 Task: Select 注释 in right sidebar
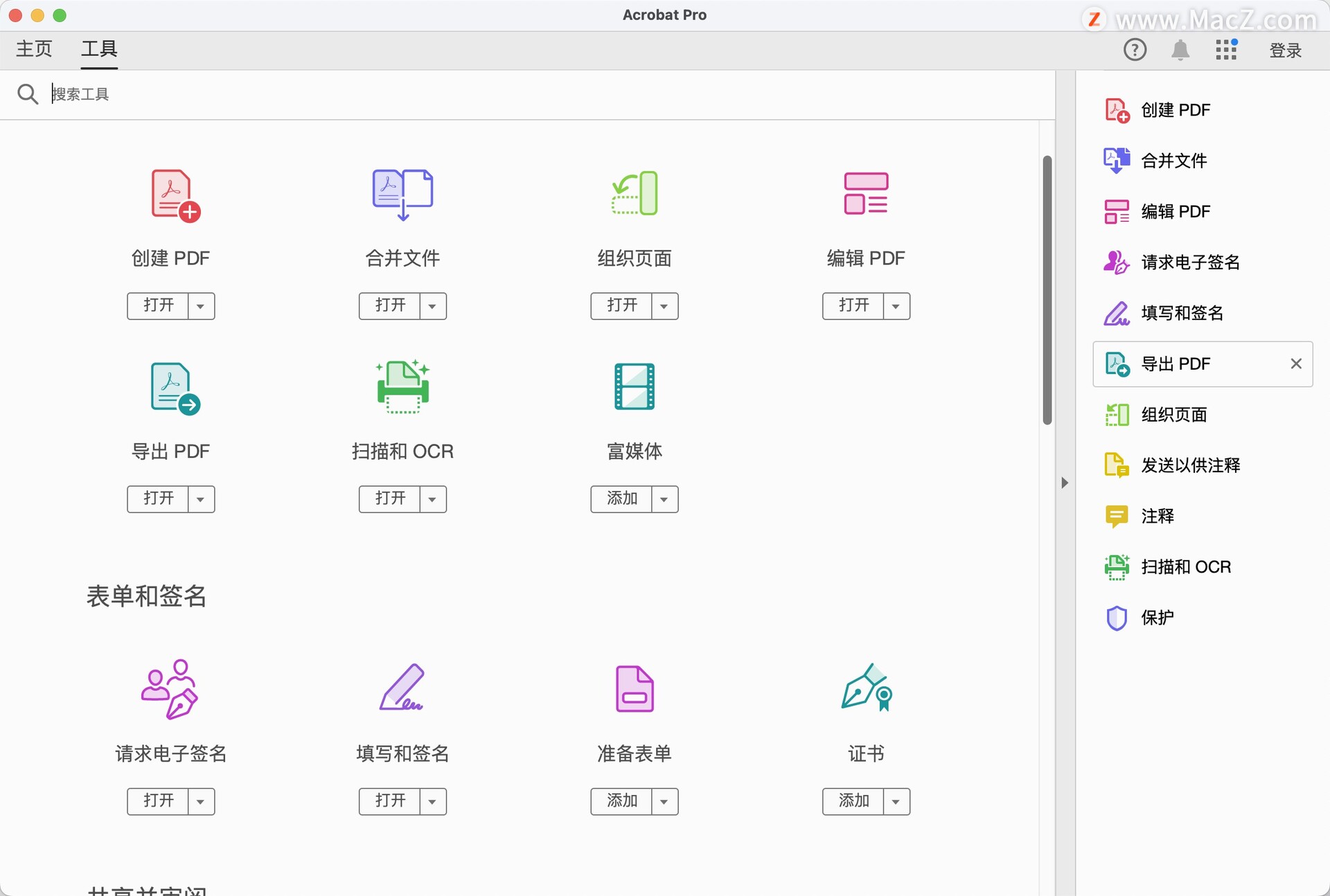1203,516
